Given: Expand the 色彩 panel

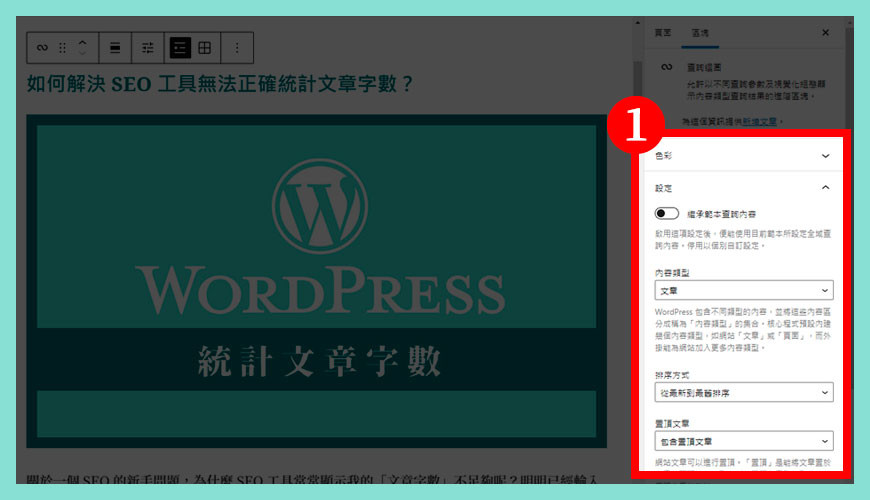Looking at the screenshot, I should 742,156.
